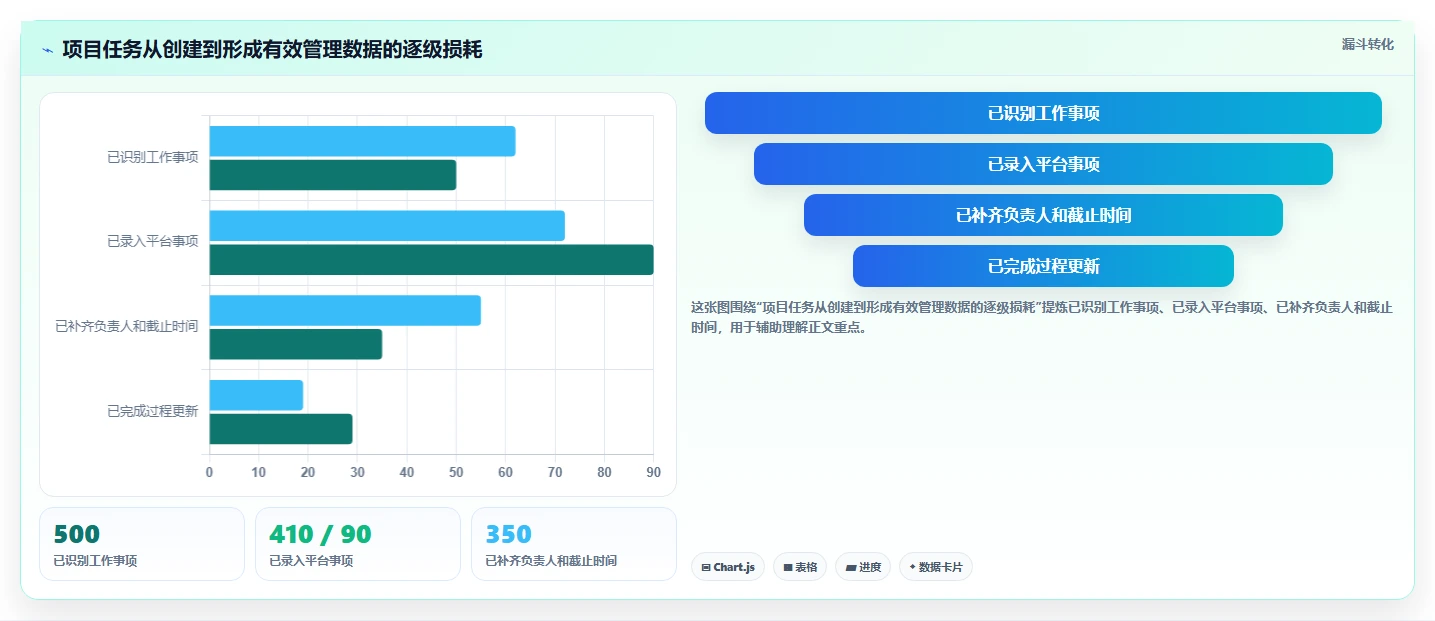1435x621 pixels.
Task: Click the Chart.js tag chip
Action: 728,567
